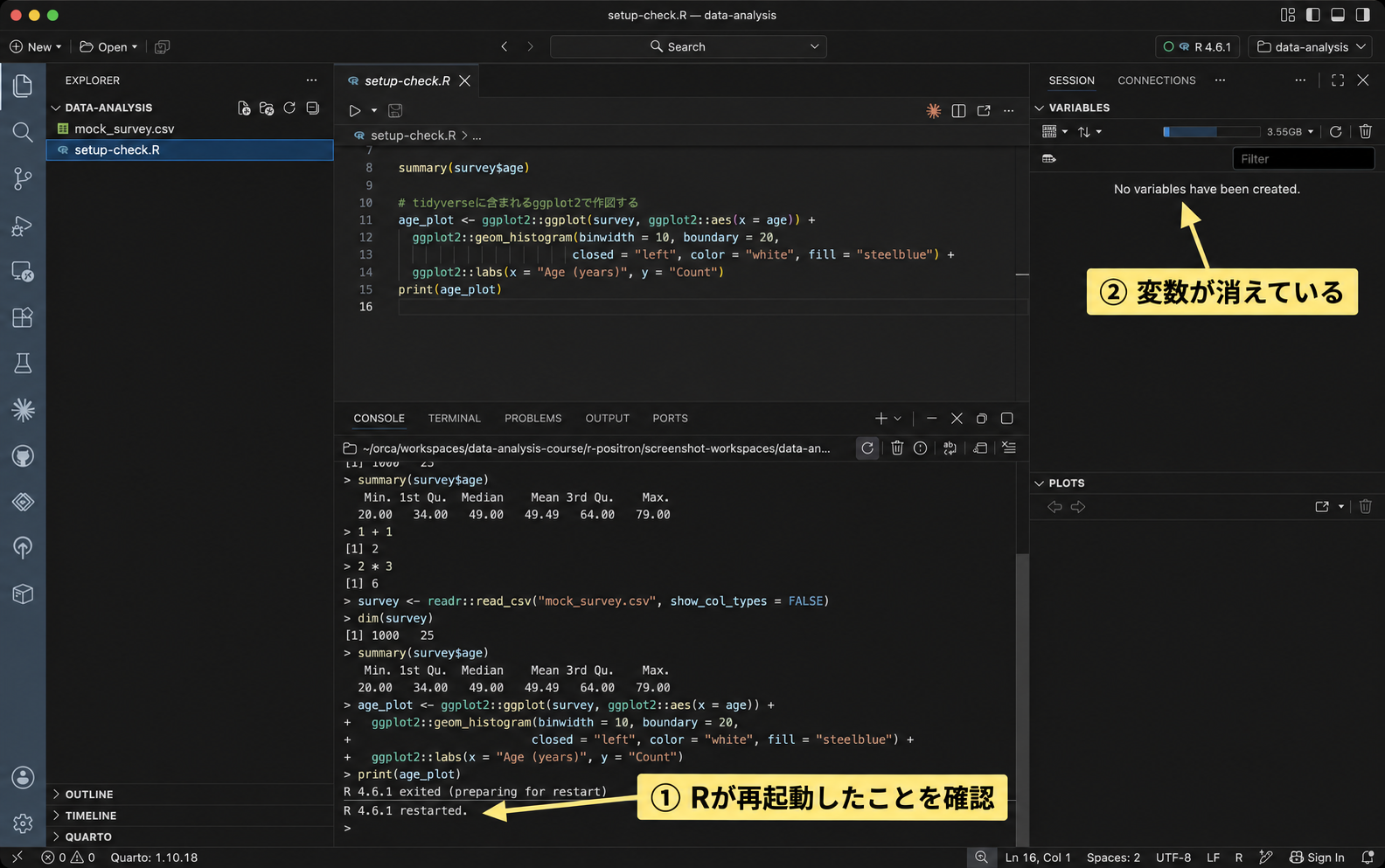Image resolution: width=1385 pixels, height=868 pixels.
Task: Open the New dropdown menu
Action: (x=36, y=46)
